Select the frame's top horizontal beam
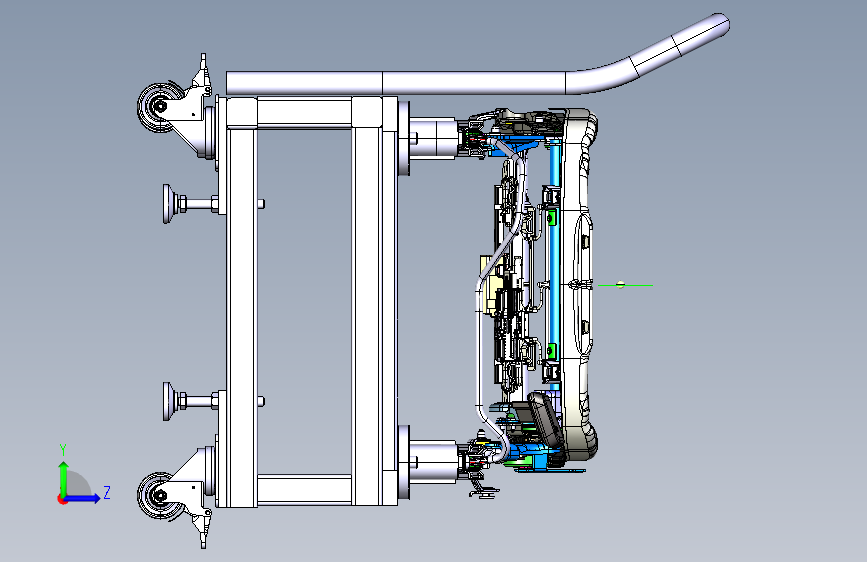This screenshot has width=867, height=562. tap(304, 112)
